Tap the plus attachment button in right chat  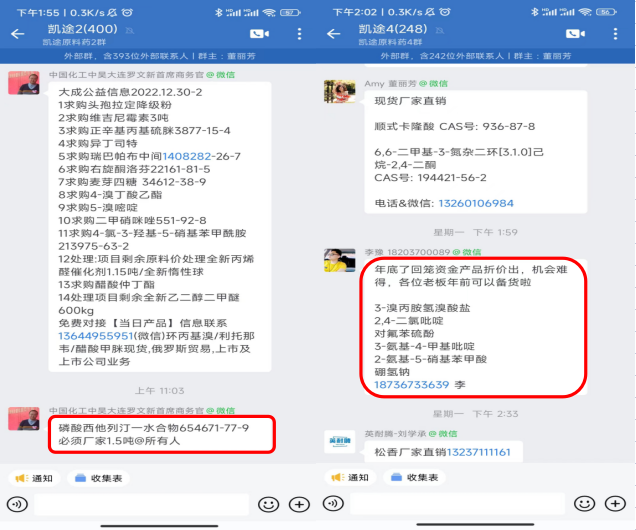tap(615, 504)
